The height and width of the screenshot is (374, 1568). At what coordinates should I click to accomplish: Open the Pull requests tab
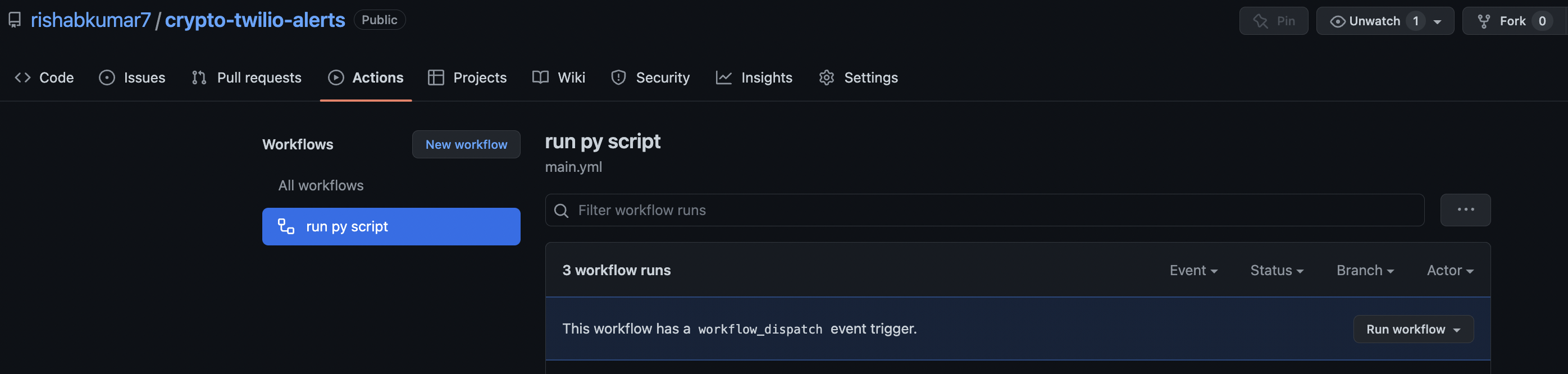(247, 77)
